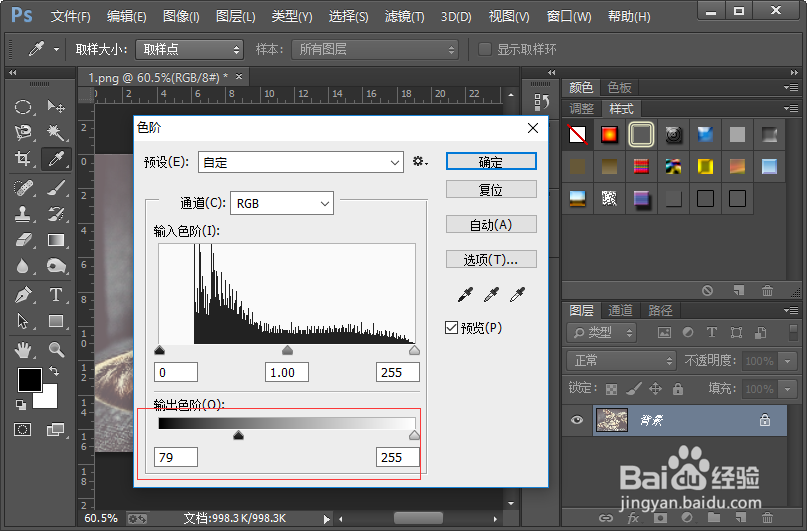
Task: Select the Move tool
Action: tap(56, 107)
